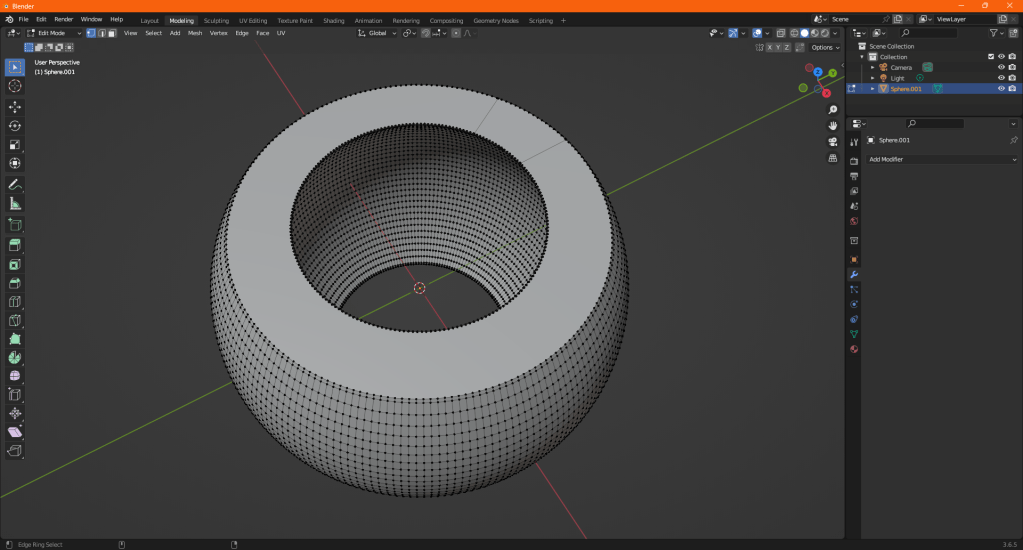Click the Cursor tool icon
1023x550 pixels.
tap(15, 86)
